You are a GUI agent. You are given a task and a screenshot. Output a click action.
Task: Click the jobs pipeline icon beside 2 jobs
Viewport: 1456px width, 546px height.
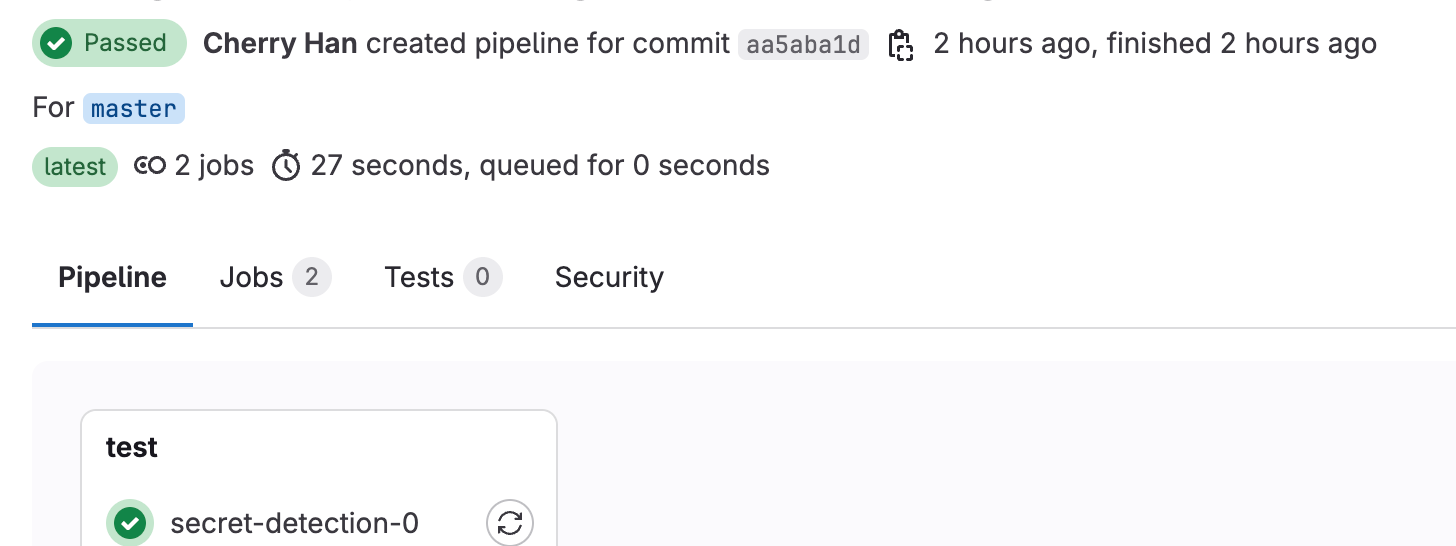click(x=150, y=166)
